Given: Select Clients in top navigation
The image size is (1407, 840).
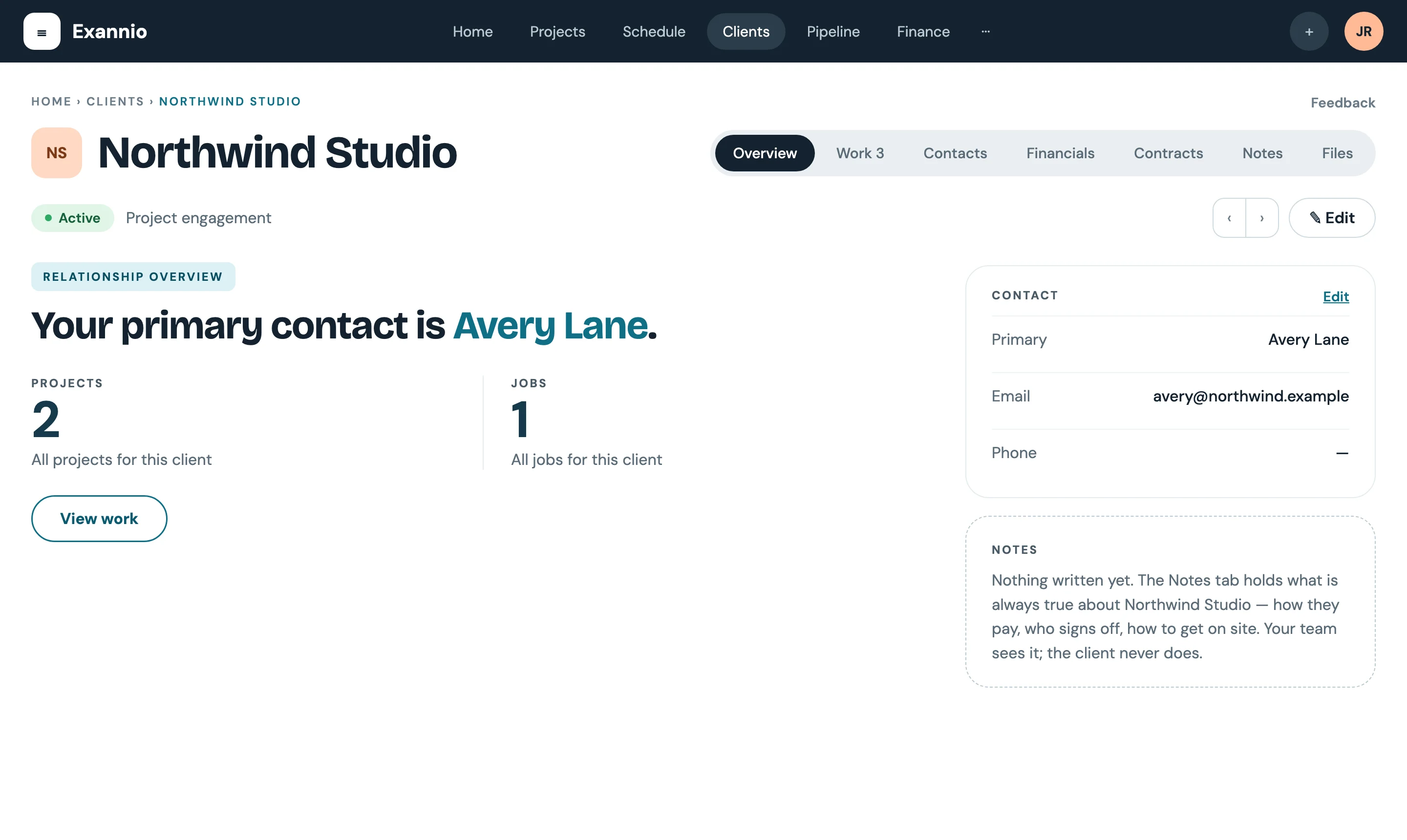Looking at the screenshot, I should [746, 31].
